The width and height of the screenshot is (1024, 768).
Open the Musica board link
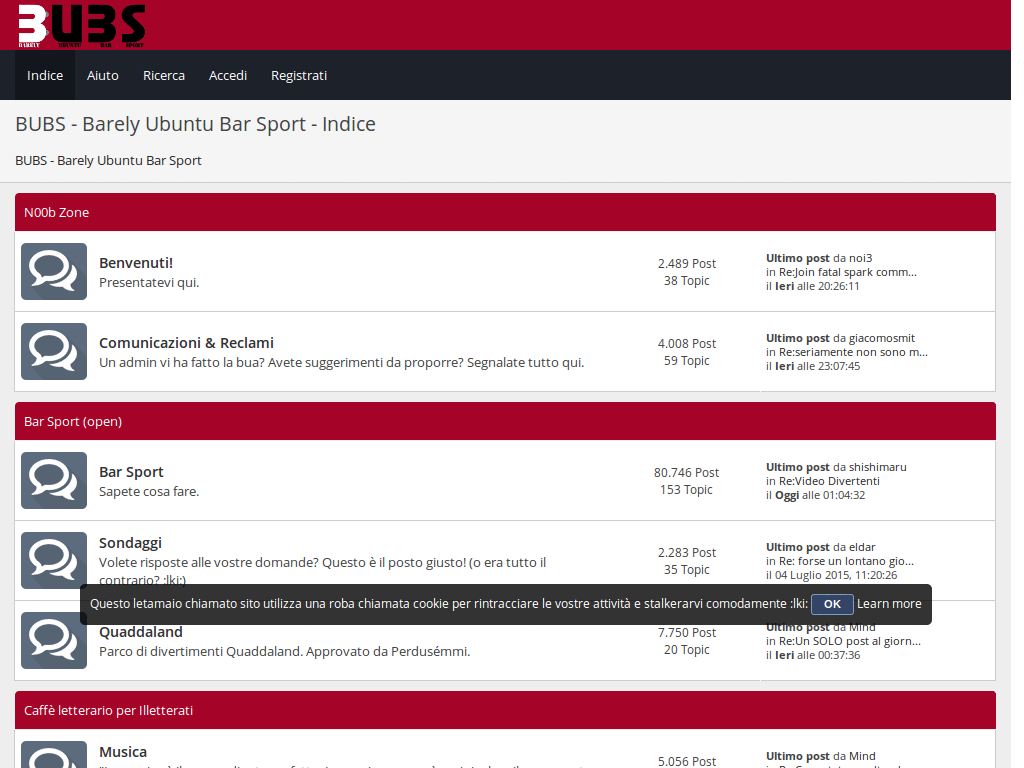click(x=123, y=752)
